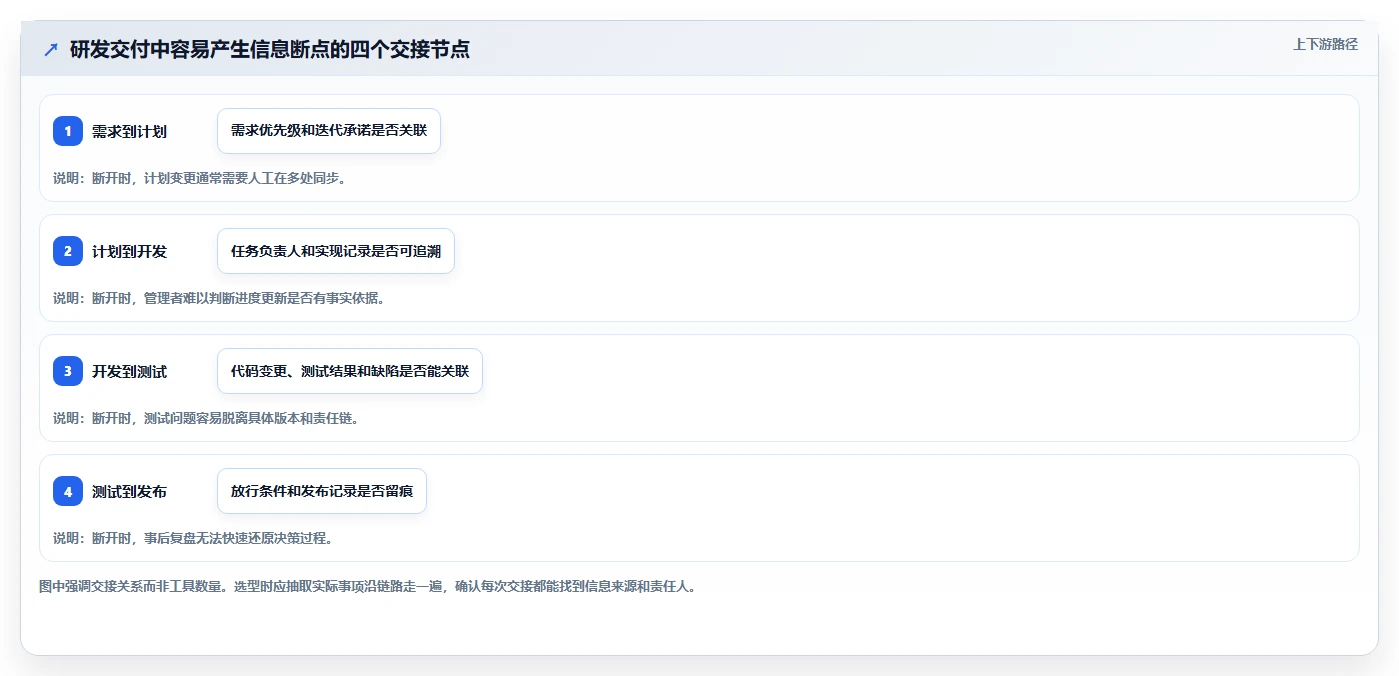This screenshot has height=676, width=1399.
Task: Click the 代码变更、测试结果和缺陷是否能关联 chip
Action: tap(350, 371)
